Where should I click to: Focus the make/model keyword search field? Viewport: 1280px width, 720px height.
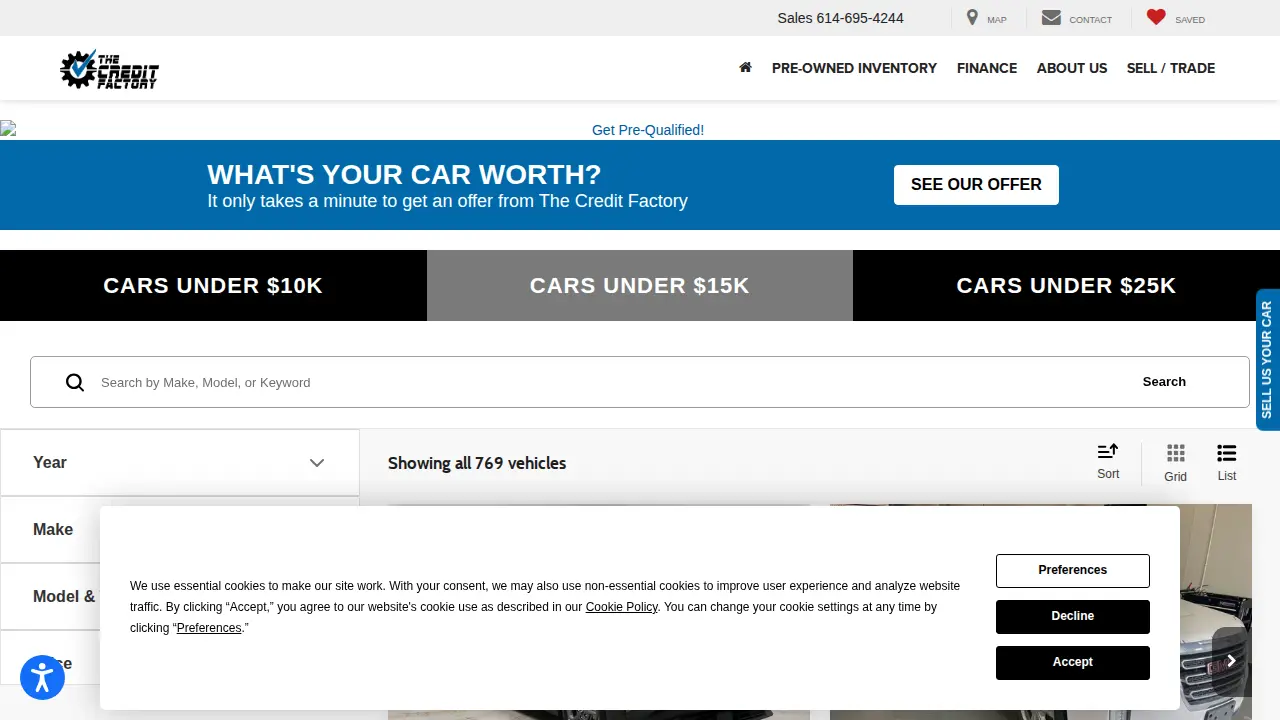[x=600, y=382]
